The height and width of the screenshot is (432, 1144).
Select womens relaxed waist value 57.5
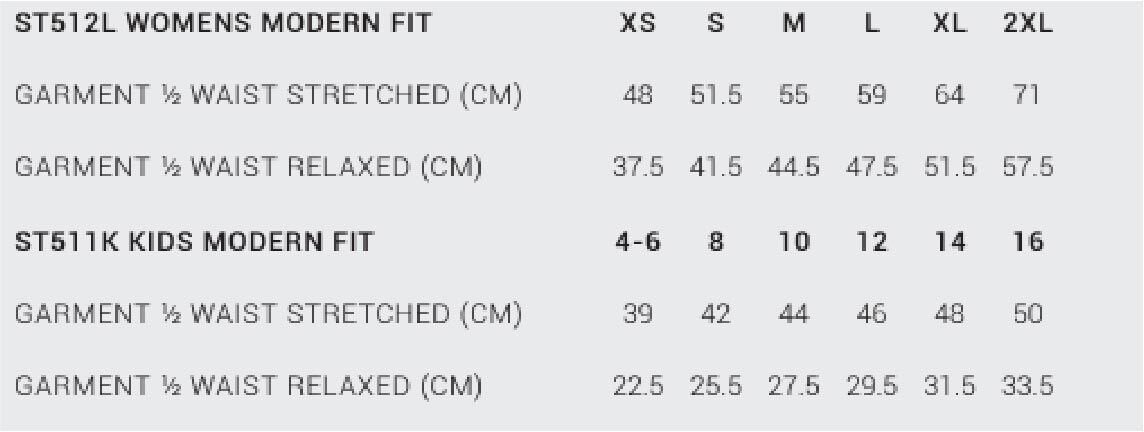pyautogui.click(x=1028, y=168)
